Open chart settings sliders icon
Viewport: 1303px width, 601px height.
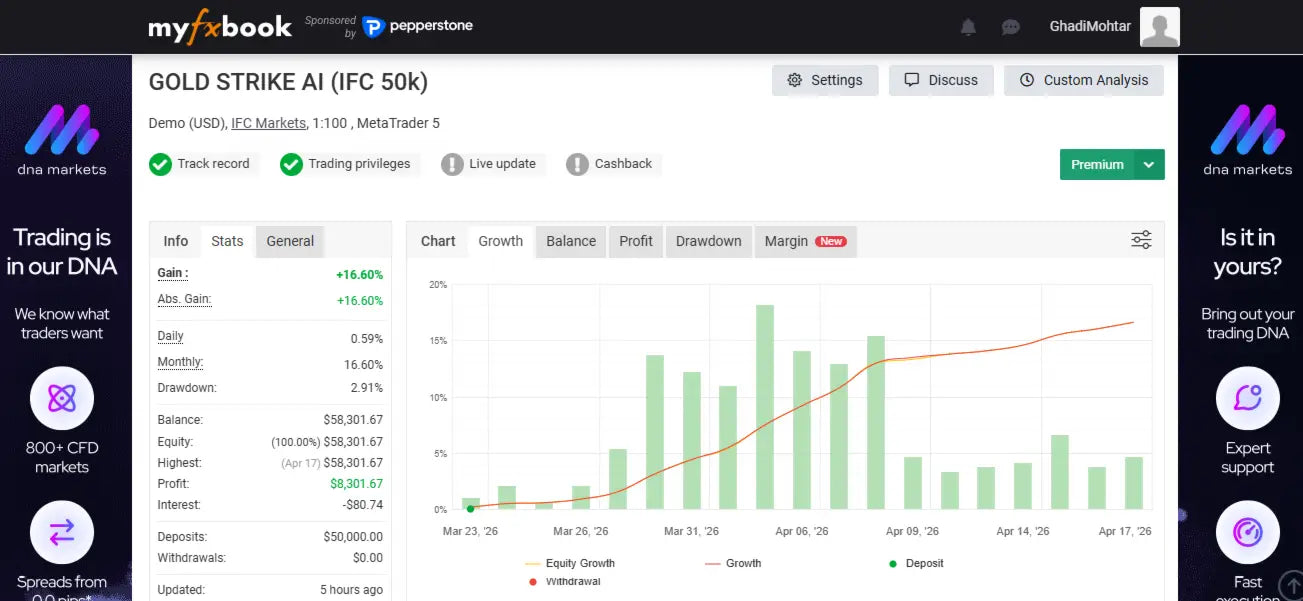coord(1141,240)
